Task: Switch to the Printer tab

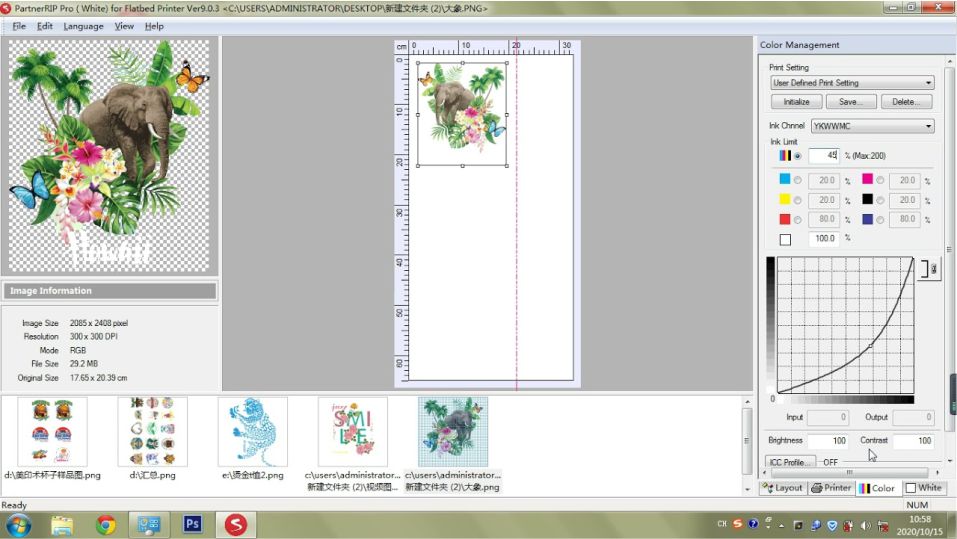Action: [831, 488]
